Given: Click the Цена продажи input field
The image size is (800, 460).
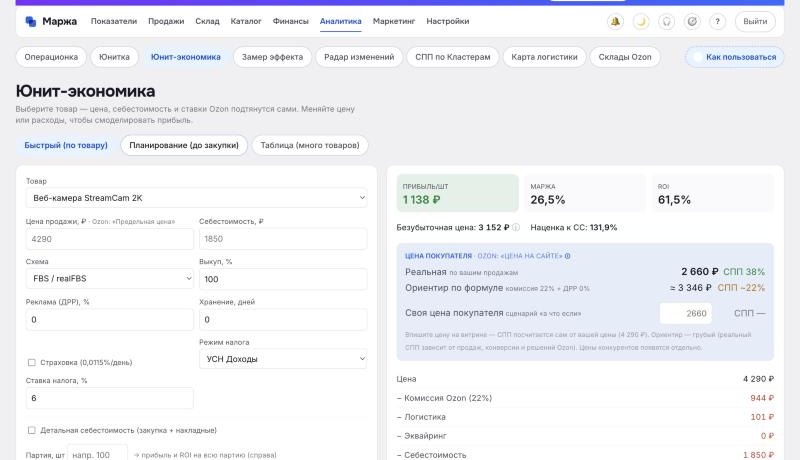Looking at the screenshot, I should tap(110, 239).
